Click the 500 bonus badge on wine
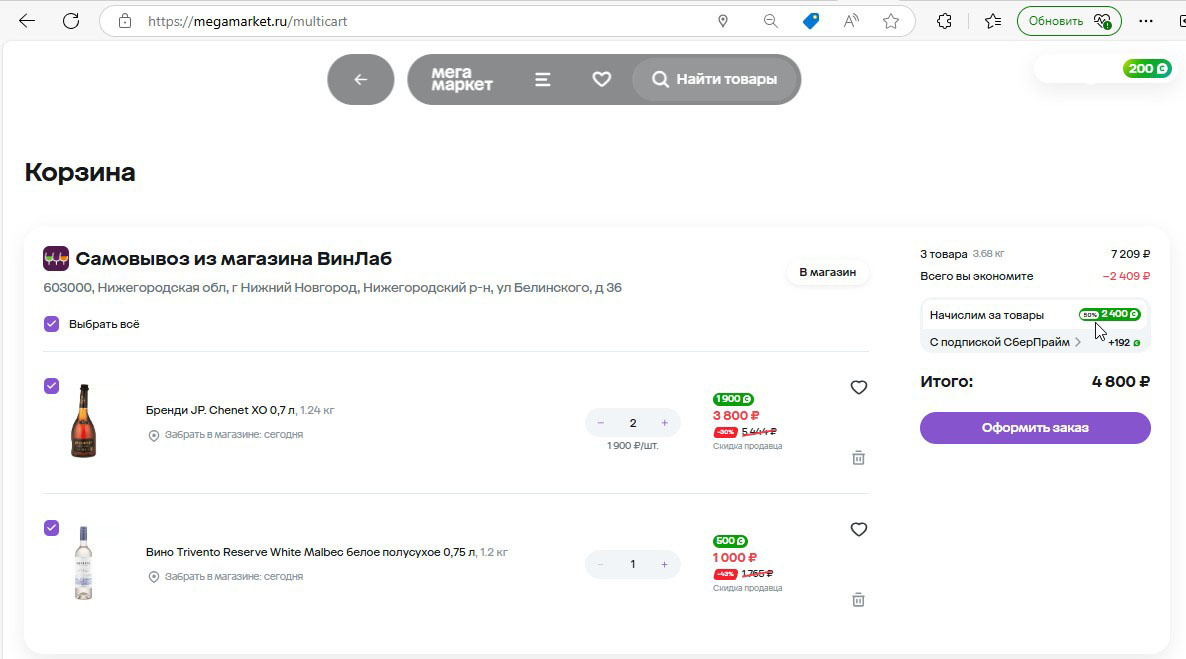 pyautogui.click(x=730, y=541)
